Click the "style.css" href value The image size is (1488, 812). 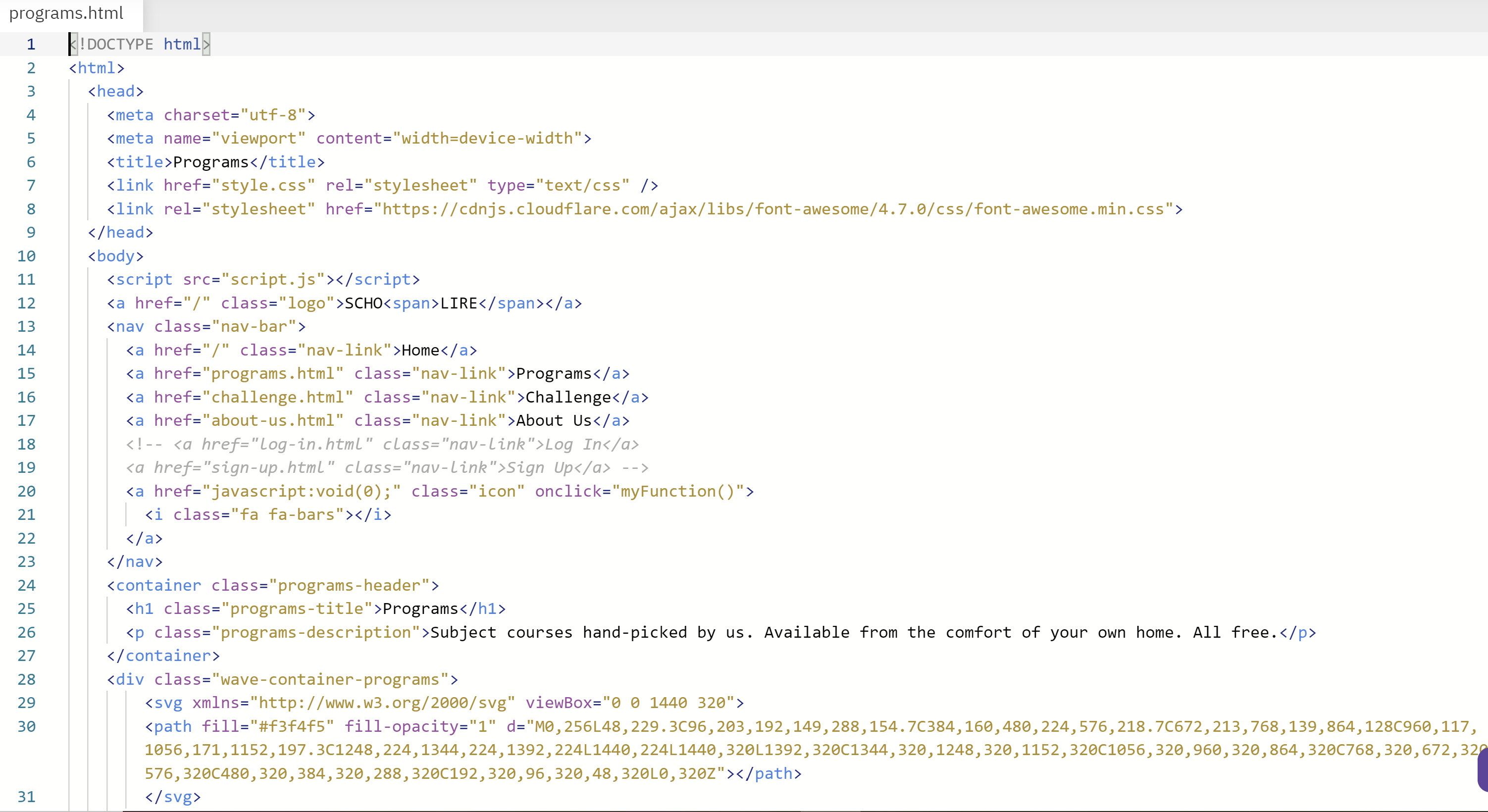(263, 185)
